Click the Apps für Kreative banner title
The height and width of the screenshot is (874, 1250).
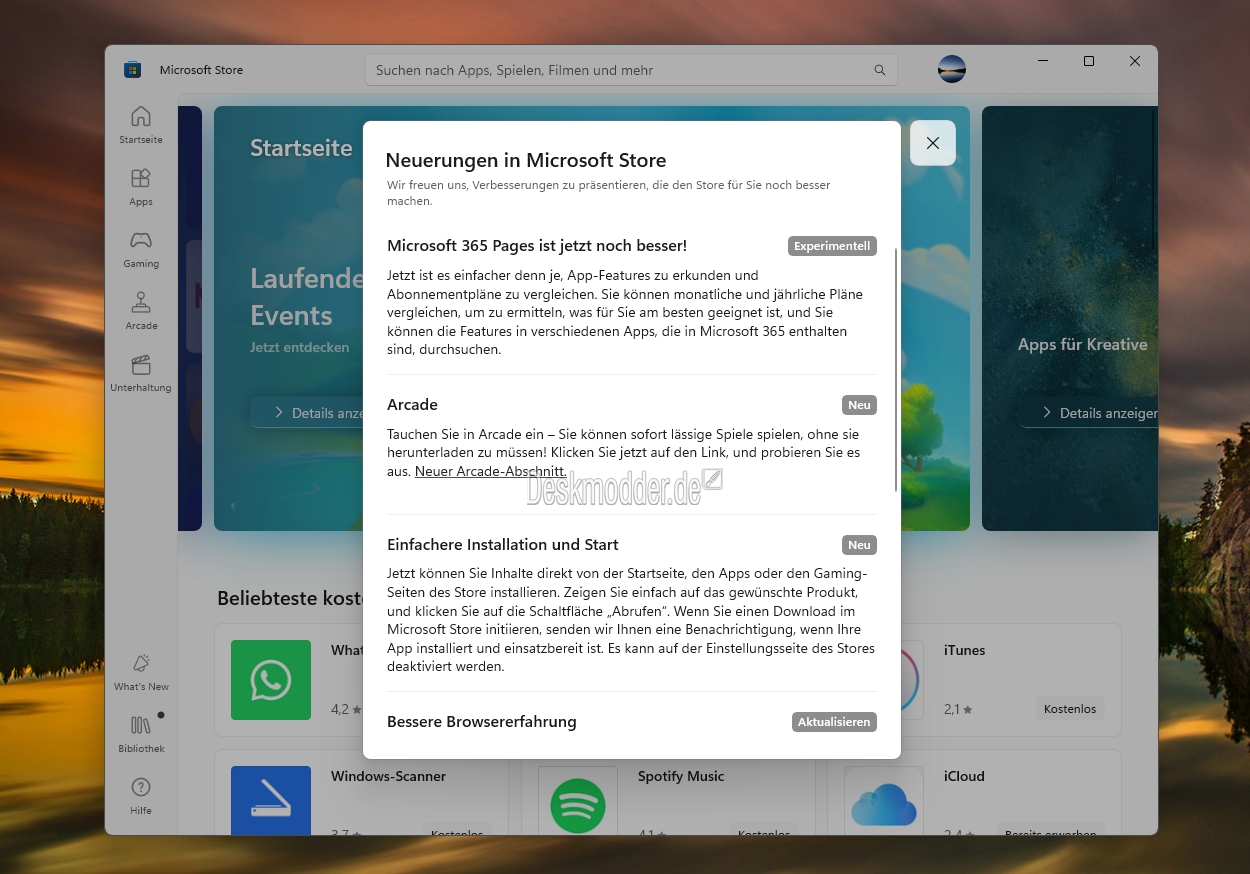tap(1082, 345)
